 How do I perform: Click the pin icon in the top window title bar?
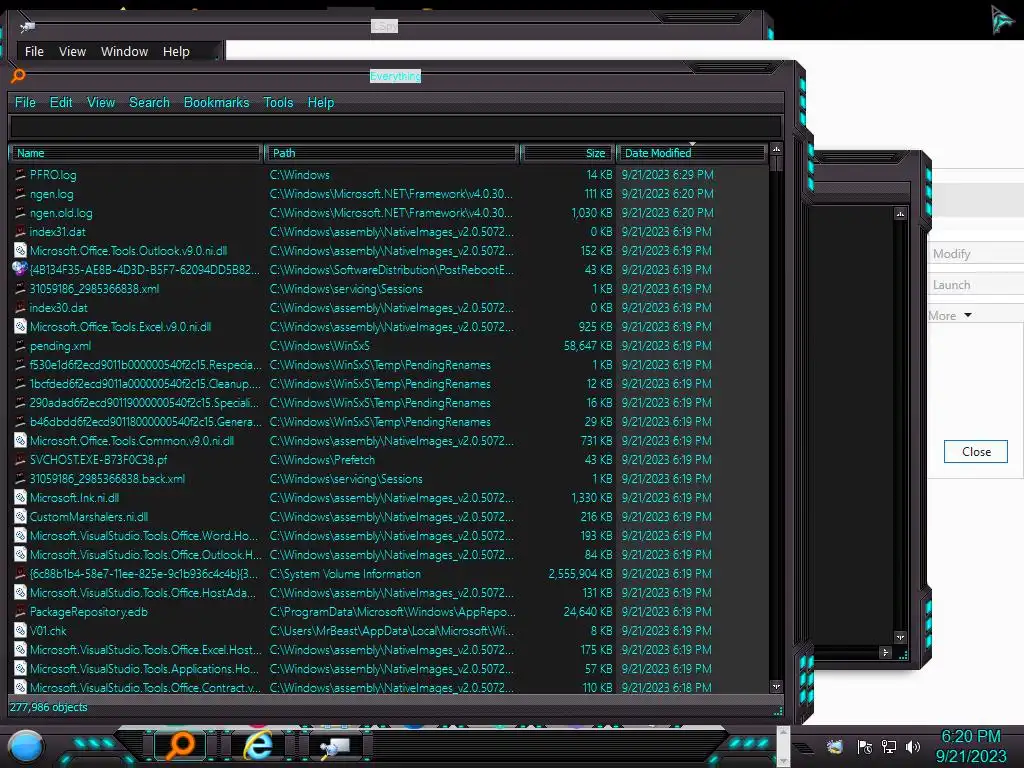click(x=27, y=26)
